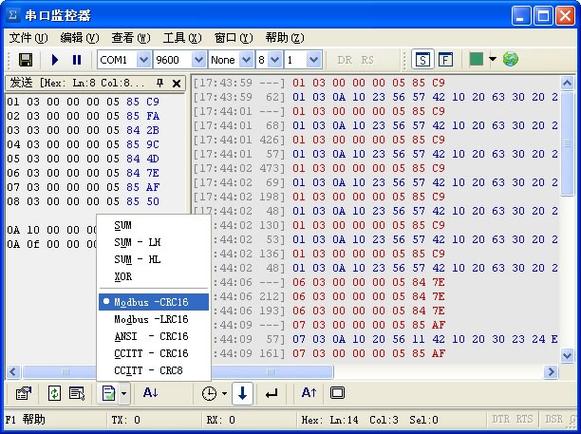Open the 编辑(V) menu
The image size is (581, 434).
pyautogui.click(x=80, y=38)
